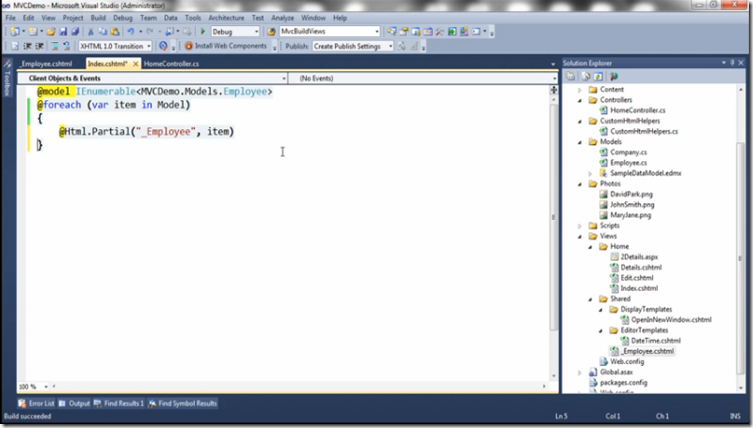Open the Toolbox side panel
753x428 pixels.
tap(7, 77)
